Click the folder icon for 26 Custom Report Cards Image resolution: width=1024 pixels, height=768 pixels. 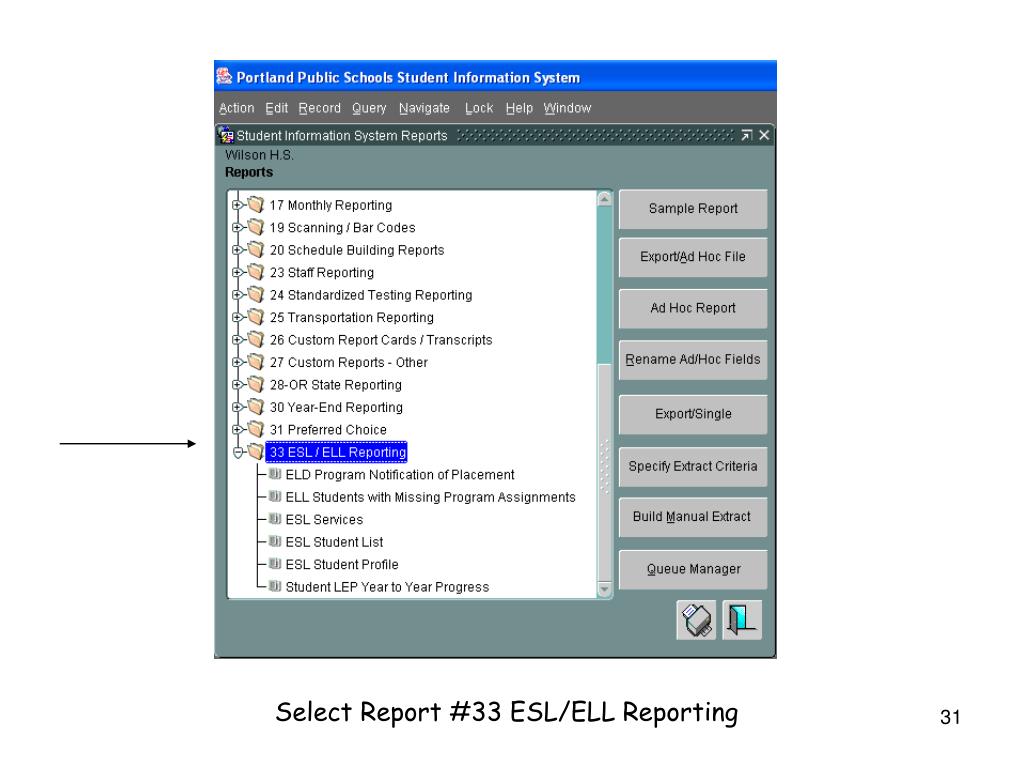(x=255, y=340)
